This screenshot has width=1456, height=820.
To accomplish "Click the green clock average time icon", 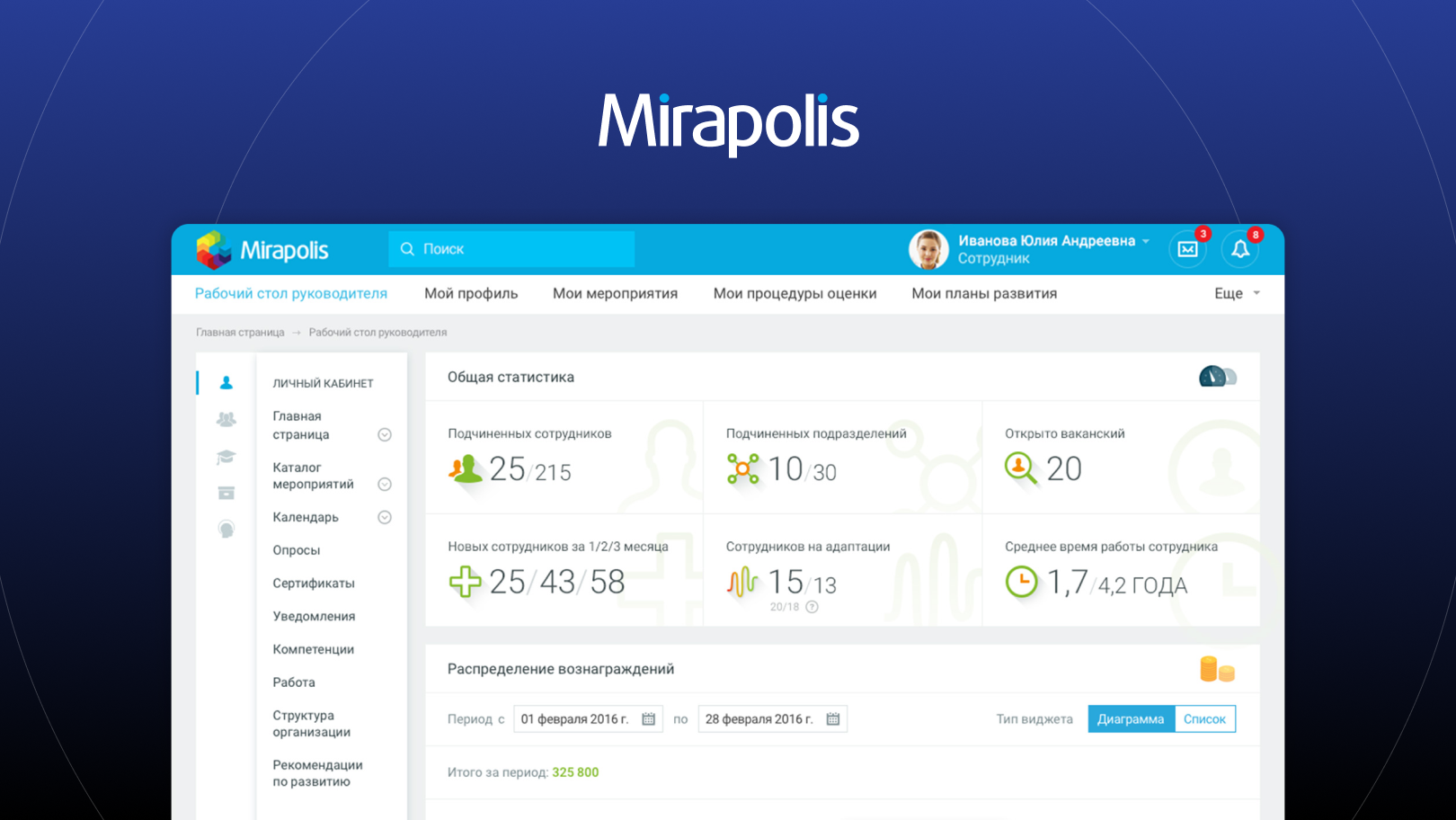I will tap(1021, 582).
